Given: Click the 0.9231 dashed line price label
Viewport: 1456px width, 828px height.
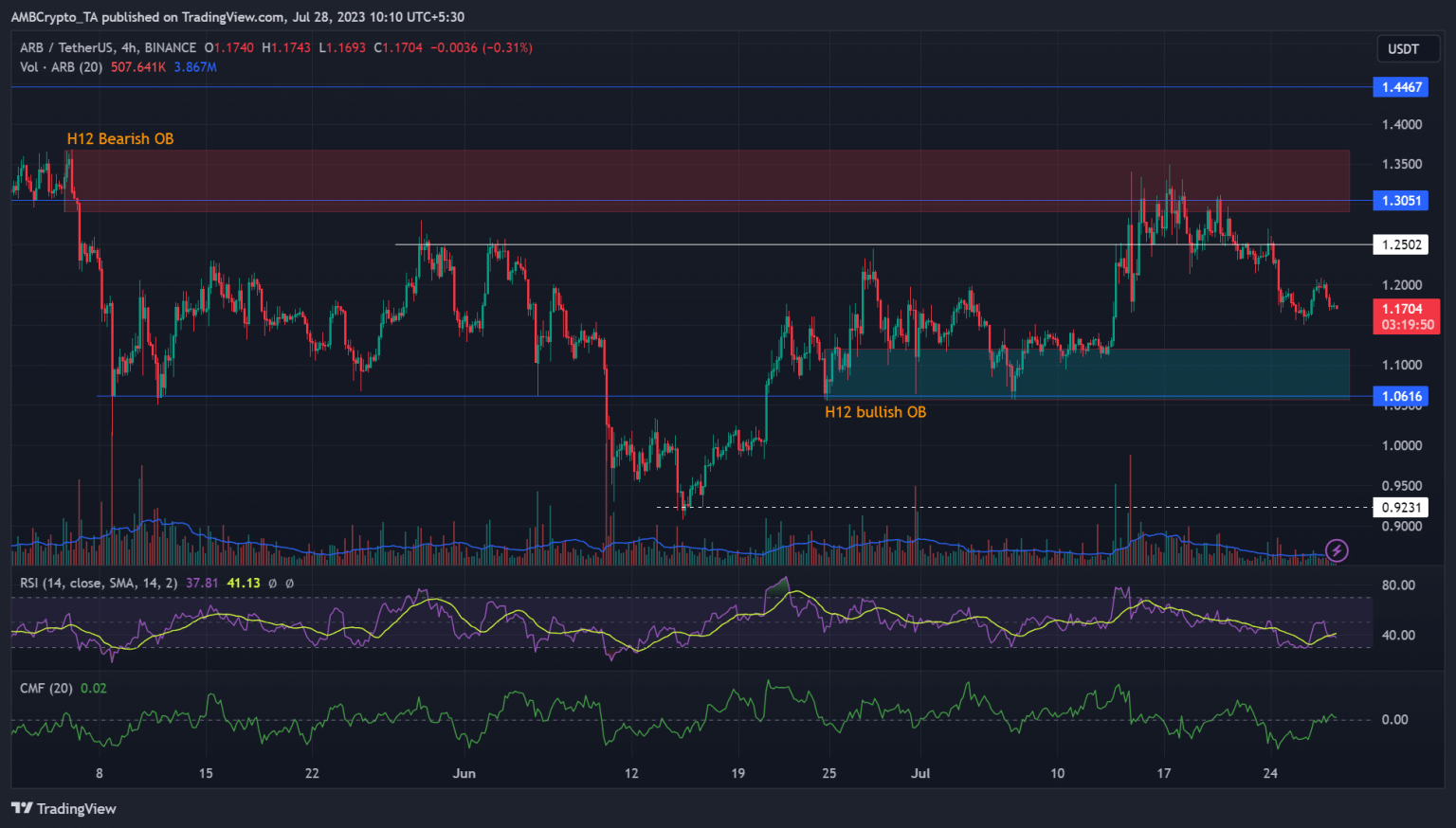Looking at the screenshot, I should click(x=1401, y=508).
